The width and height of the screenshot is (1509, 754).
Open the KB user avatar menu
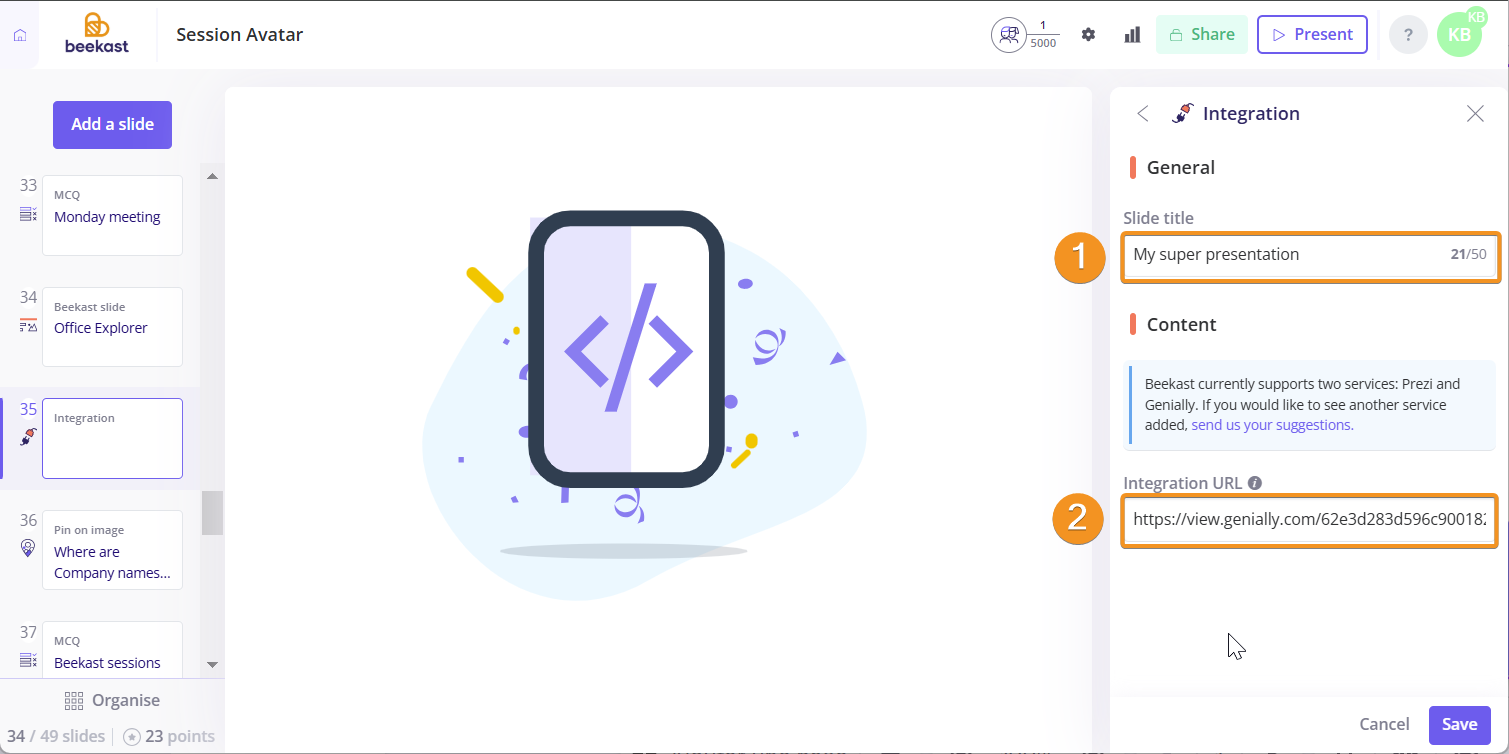pyautogui.click(x=1461, y=33)
